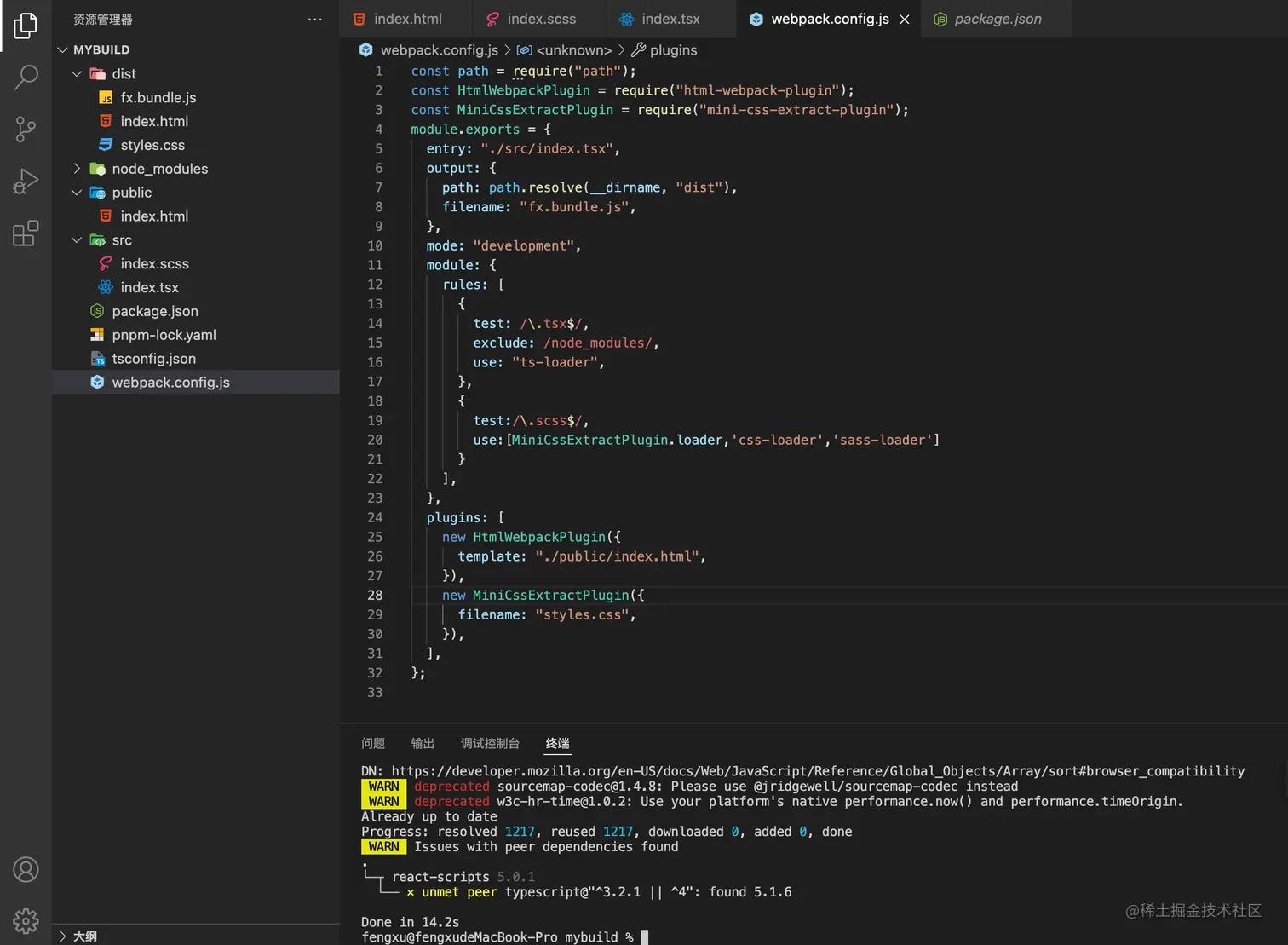Switch to 问题 problems panel tab
This screenshot has height=945, width=1288.
pyautogui.click(x=373, y=743)
